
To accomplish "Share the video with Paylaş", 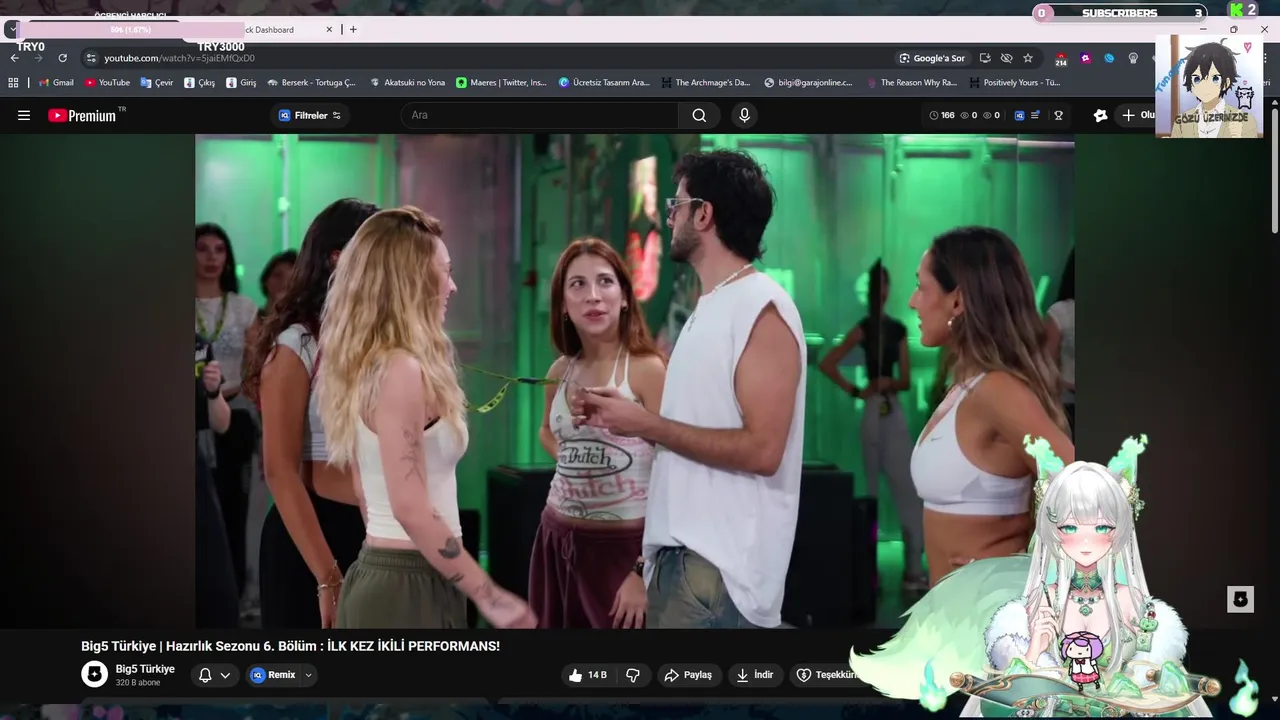I will (689, 675).
